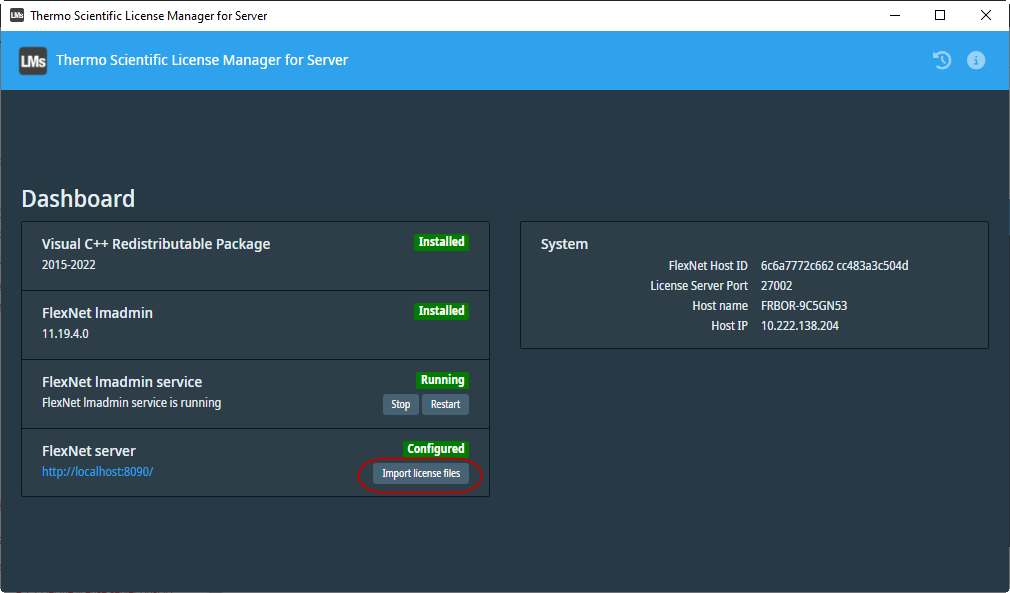
Task: Click the Installed badge for FlexNet lmadmin
Action: pos(441,311)
